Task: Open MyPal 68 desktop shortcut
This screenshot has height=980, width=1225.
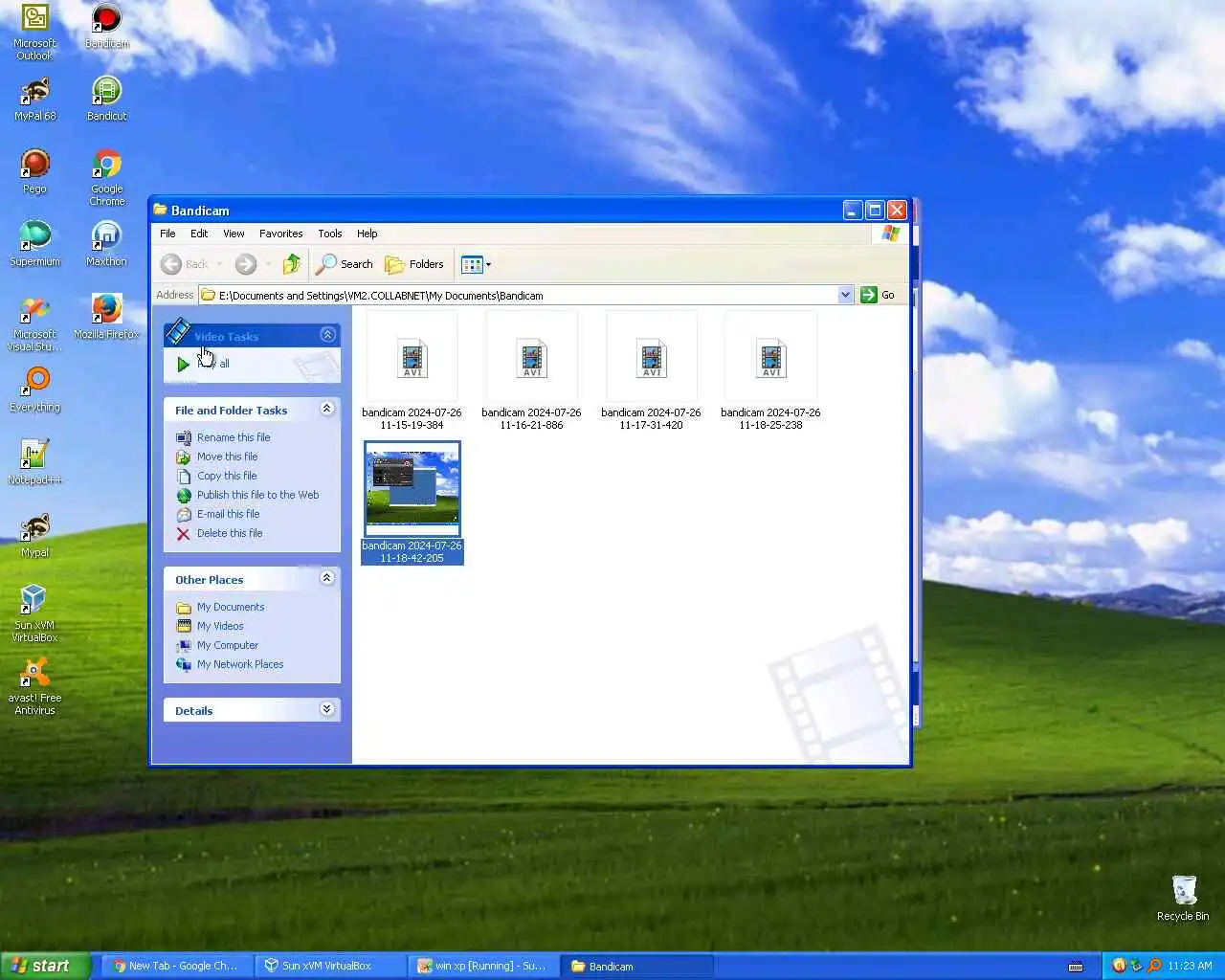Action: pyautogui.click(x=34, y=100)
